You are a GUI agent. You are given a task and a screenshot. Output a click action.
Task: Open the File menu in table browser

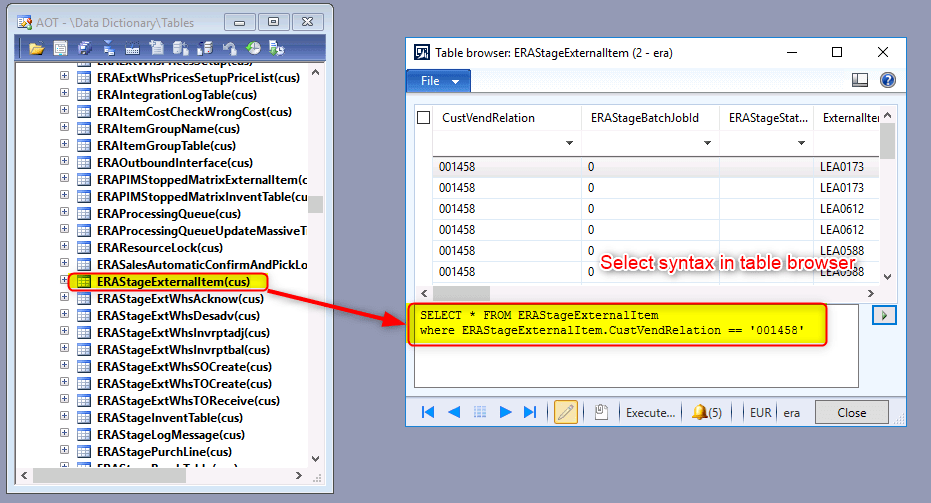(x=438, y=81)
